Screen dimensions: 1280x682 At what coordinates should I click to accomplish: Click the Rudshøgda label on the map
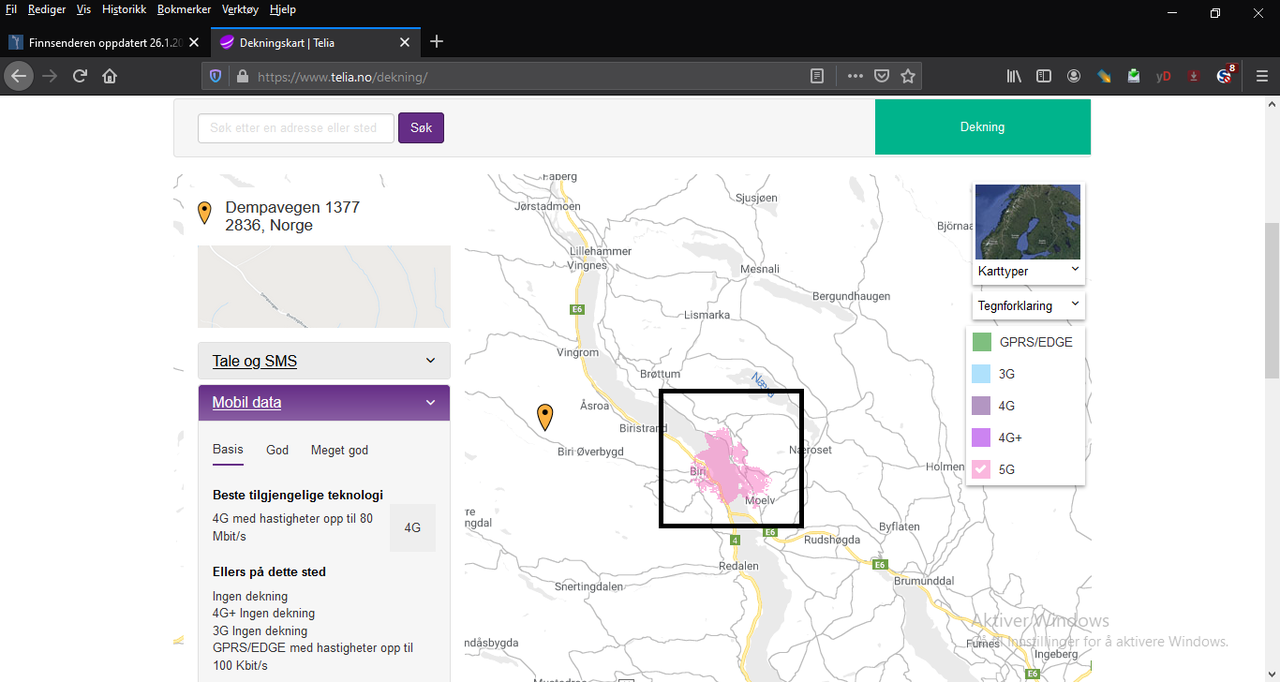tap(832, 539)
